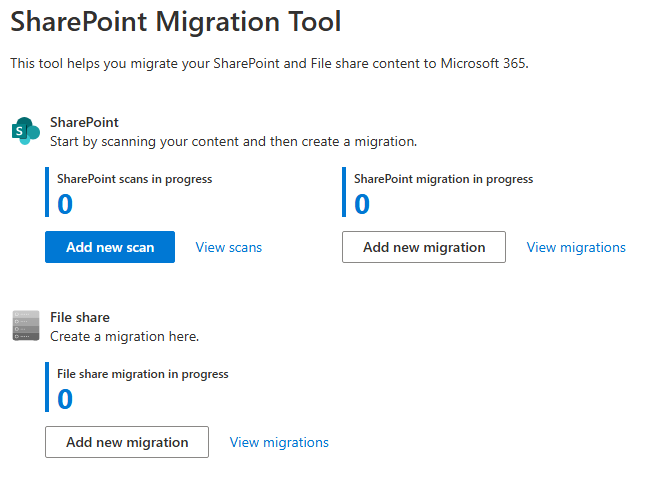Click the SharePoint migration in progress count
Screen dimensions: 661x492
tap(362, 204)
